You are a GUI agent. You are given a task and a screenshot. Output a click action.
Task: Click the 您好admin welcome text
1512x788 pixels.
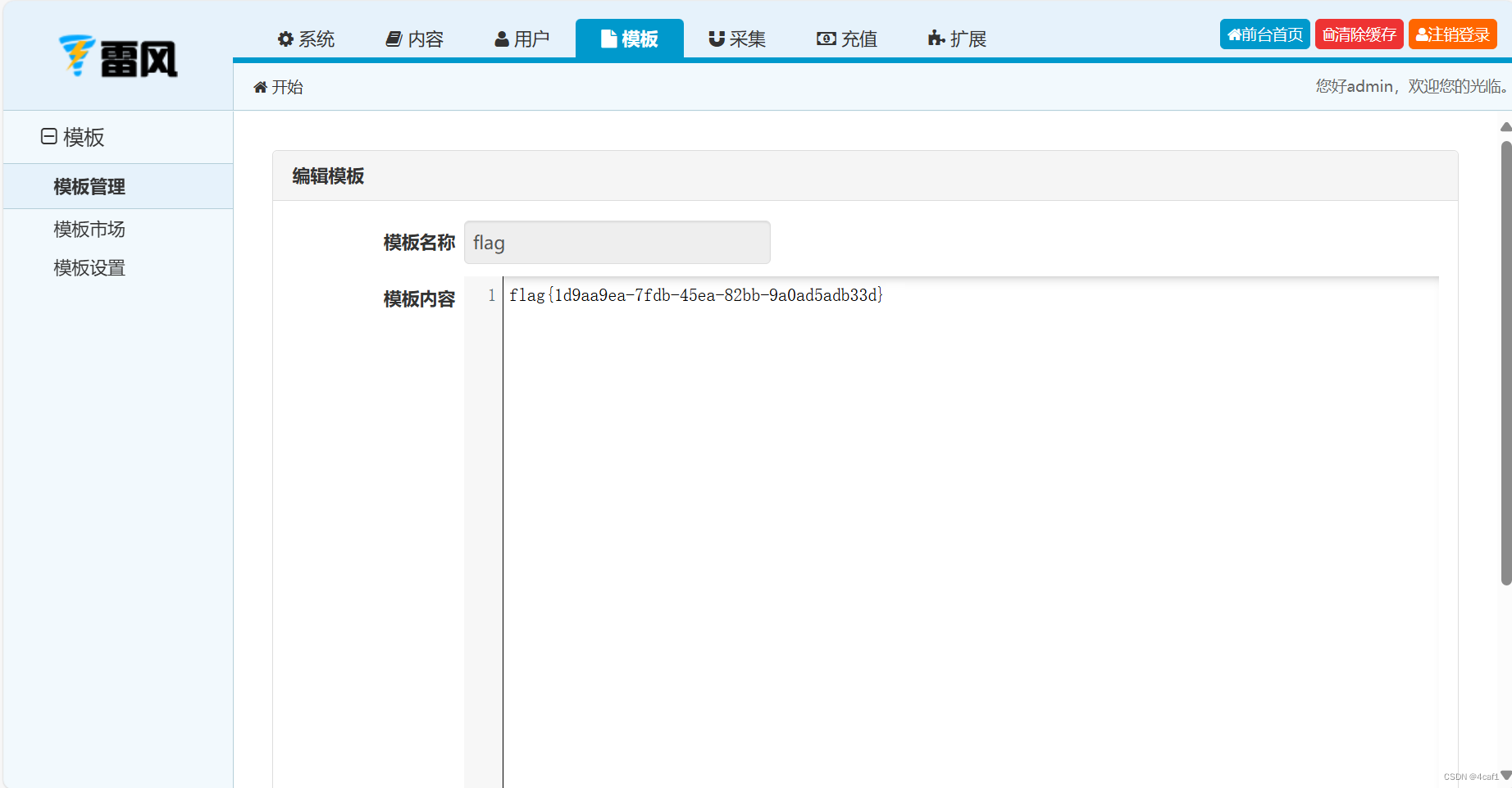[1412, 86]
